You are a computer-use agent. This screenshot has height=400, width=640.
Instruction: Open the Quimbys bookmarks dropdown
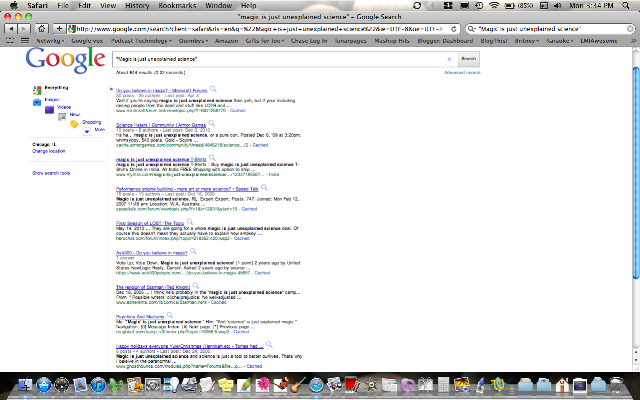(193, 41)
